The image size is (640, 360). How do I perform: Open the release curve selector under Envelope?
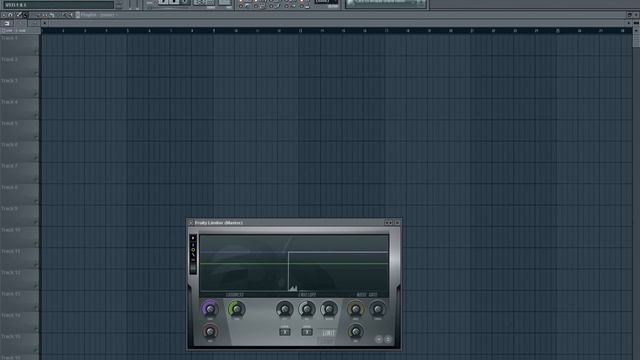pyautogui.click(x=307, y=332)
